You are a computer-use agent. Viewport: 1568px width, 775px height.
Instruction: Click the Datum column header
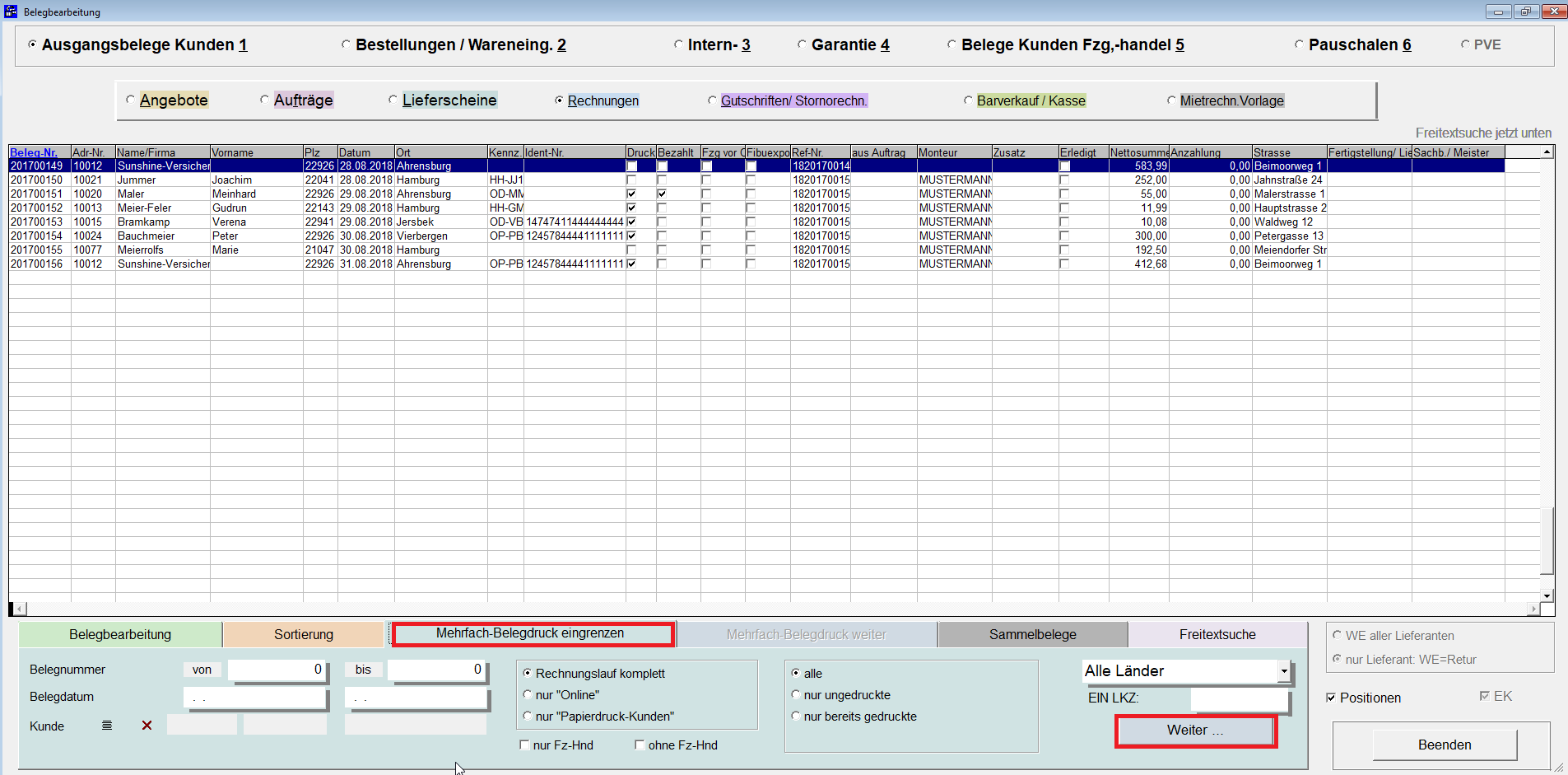365,152
